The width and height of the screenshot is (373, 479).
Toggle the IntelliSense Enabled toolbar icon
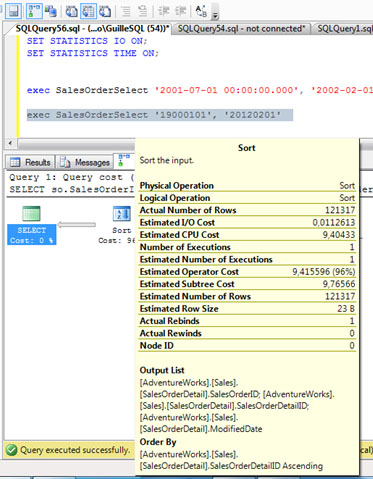(13, 11)
